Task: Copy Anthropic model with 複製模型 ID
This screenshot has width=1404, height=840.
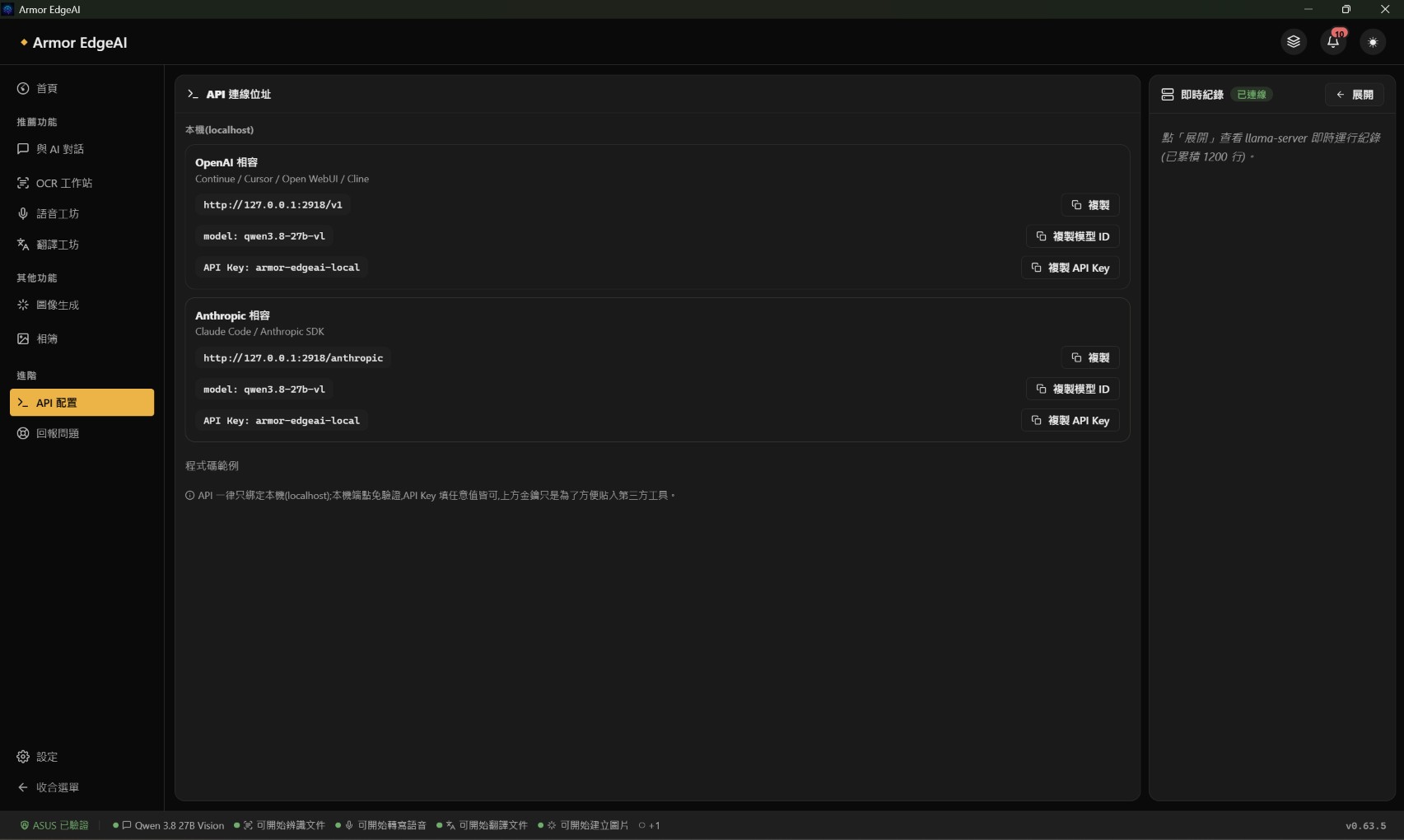Action: tap(1073, 389)
